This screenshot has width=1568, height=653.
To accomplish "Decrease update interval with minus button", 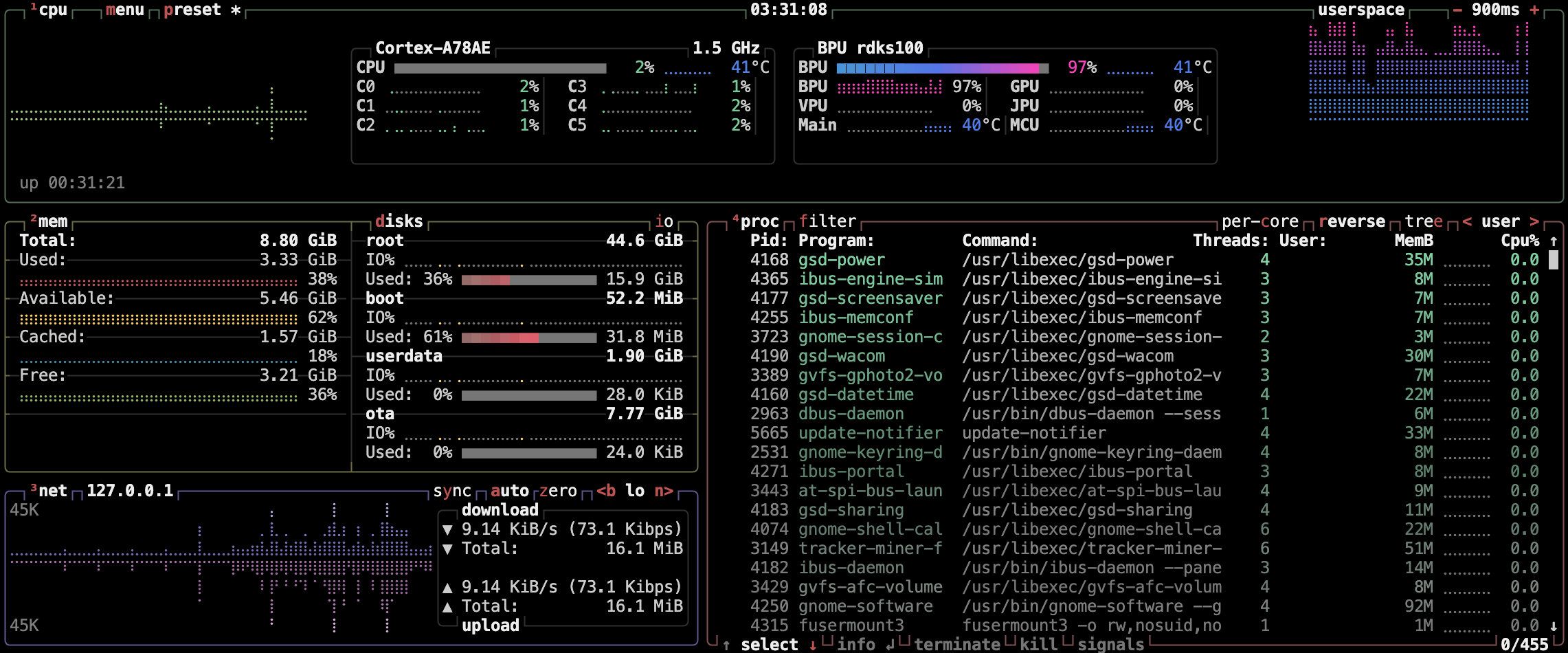I will point(1457,10).
